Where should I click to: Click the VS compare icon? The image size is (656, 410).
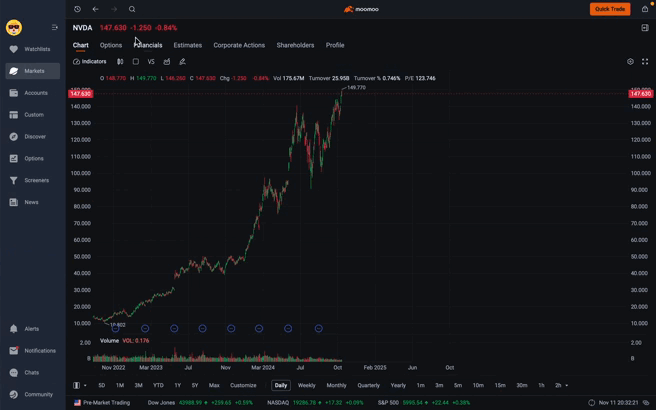(x=151, y=62)
